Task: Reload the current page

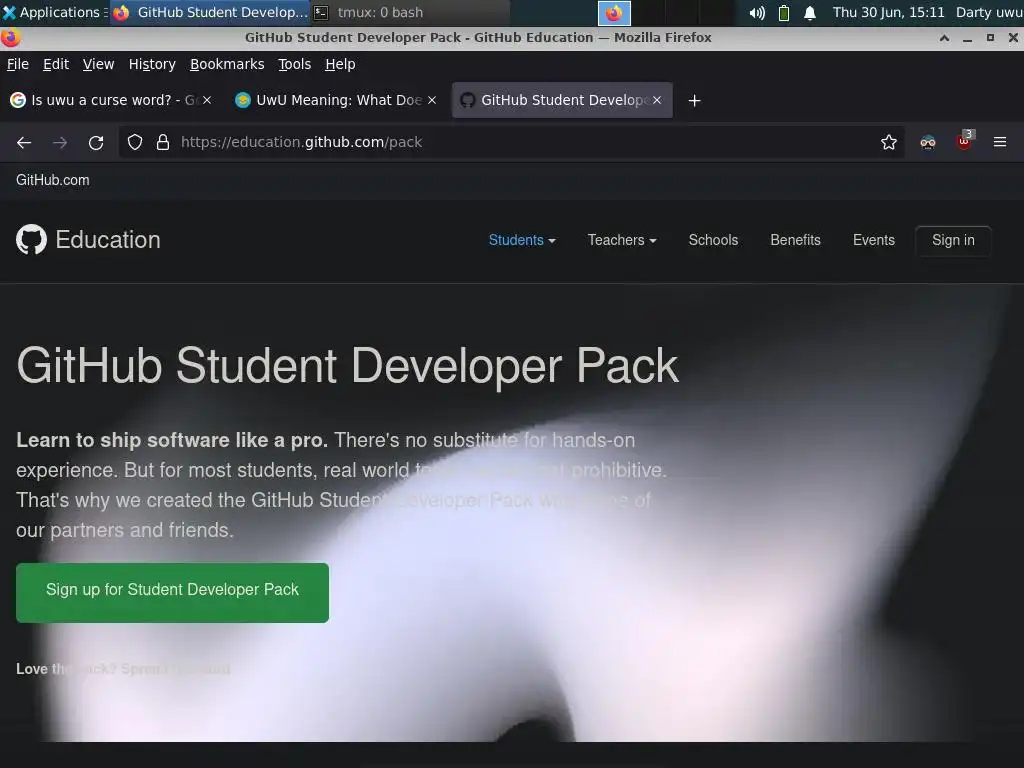Action: [x=96, y=142]
